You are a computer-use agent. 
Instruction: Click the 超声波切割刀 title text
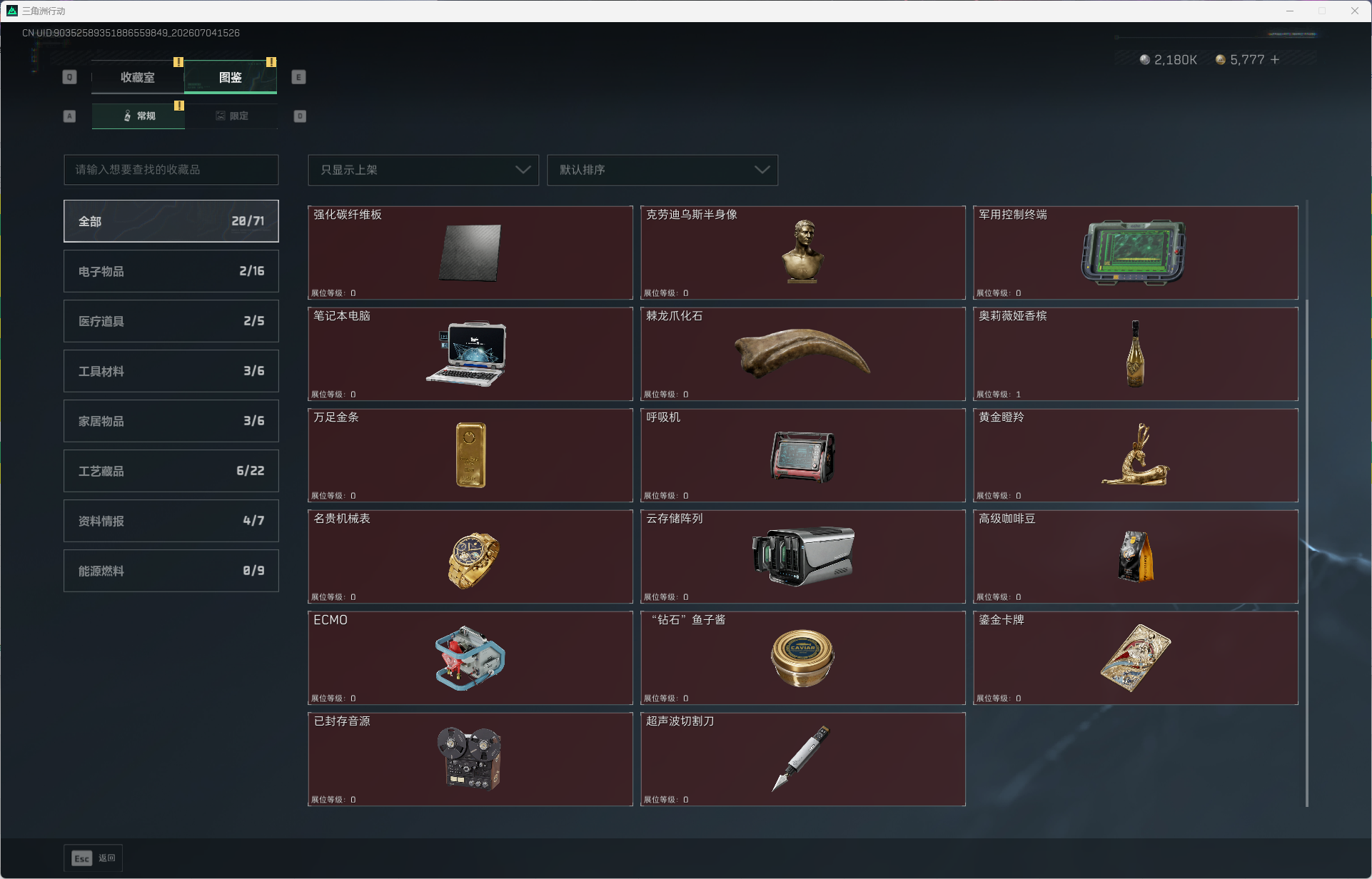(680, 721)
